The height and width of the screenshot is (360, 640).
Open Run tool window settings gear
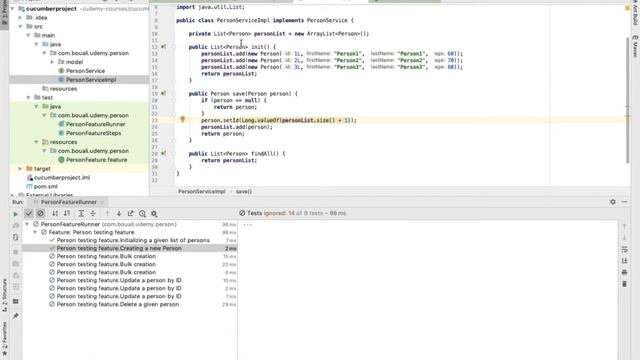tap(613, 202)
